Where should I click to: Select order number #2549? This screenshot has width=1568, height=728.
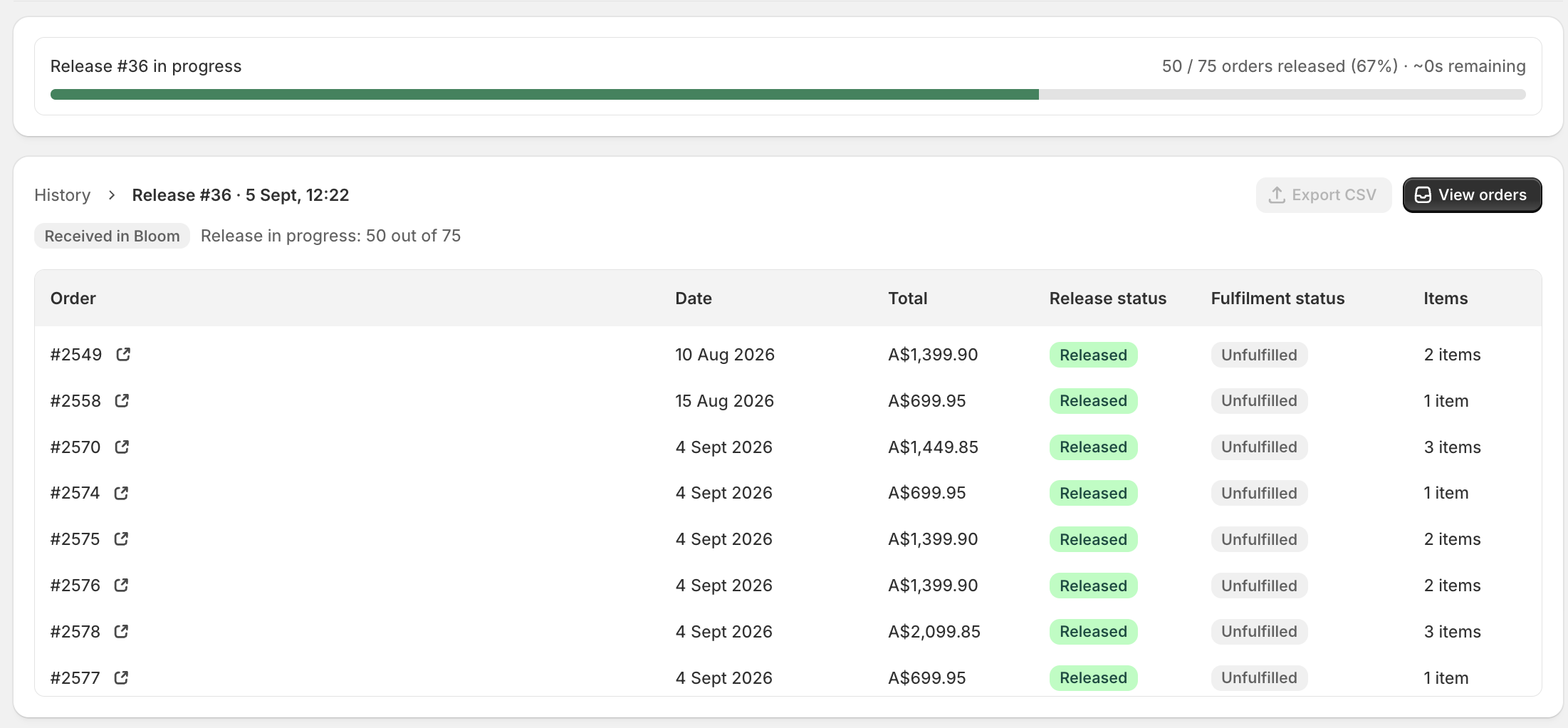click(76, 355)
